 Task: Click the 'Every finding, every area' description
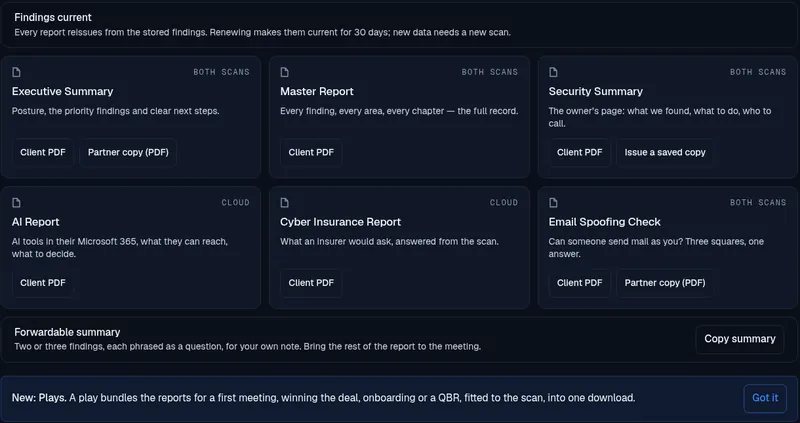coord(399,111)
